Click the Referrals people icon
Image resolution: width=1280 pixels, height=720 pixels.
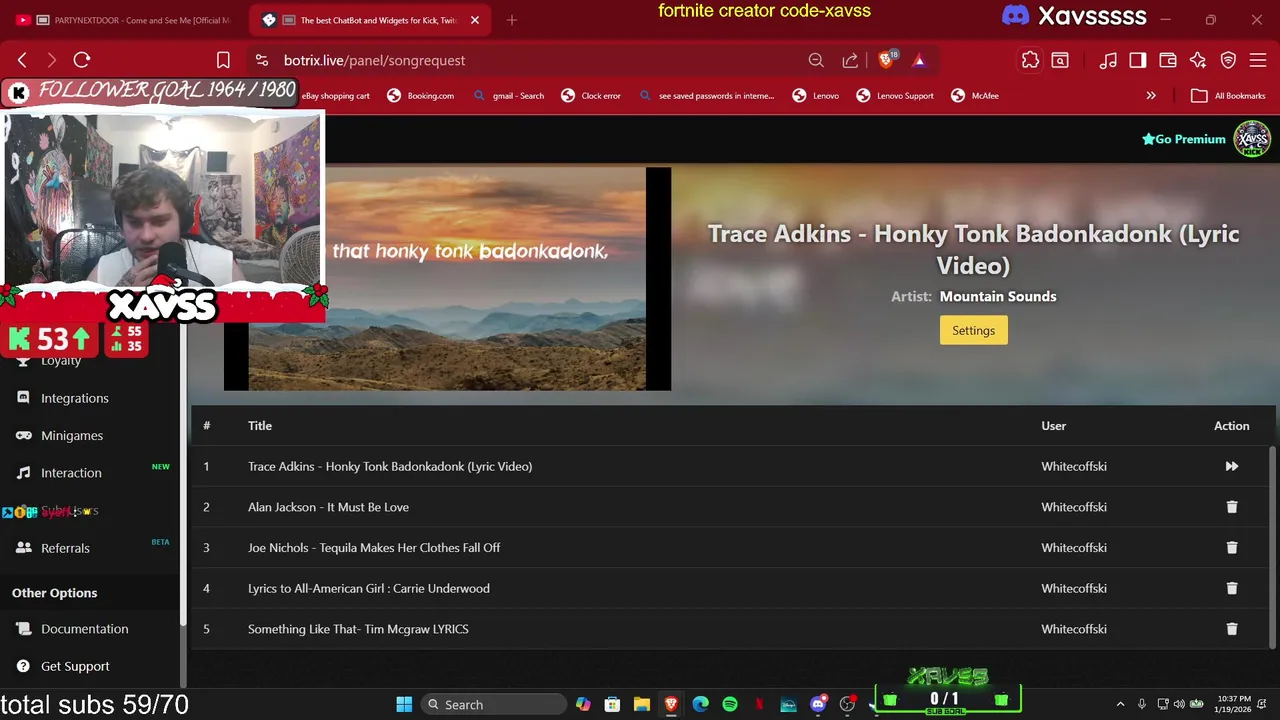click(23, 548)
